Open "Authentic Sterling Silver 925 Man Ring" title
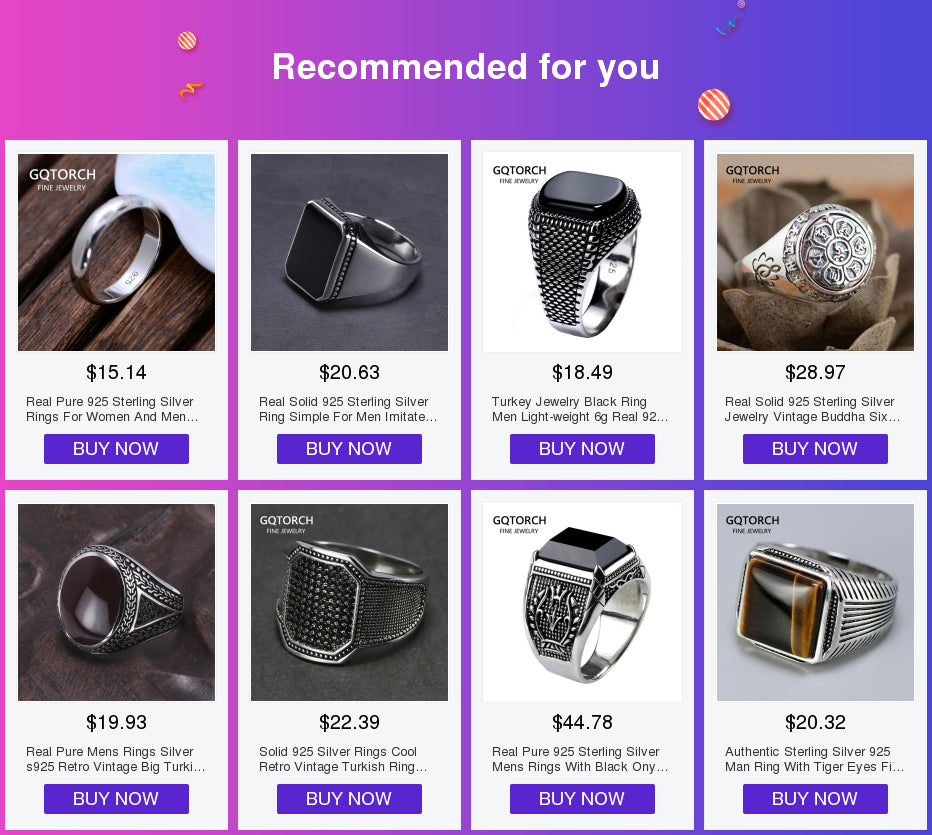Viewport: 932px width, 835px height. (x=814, y=759)
